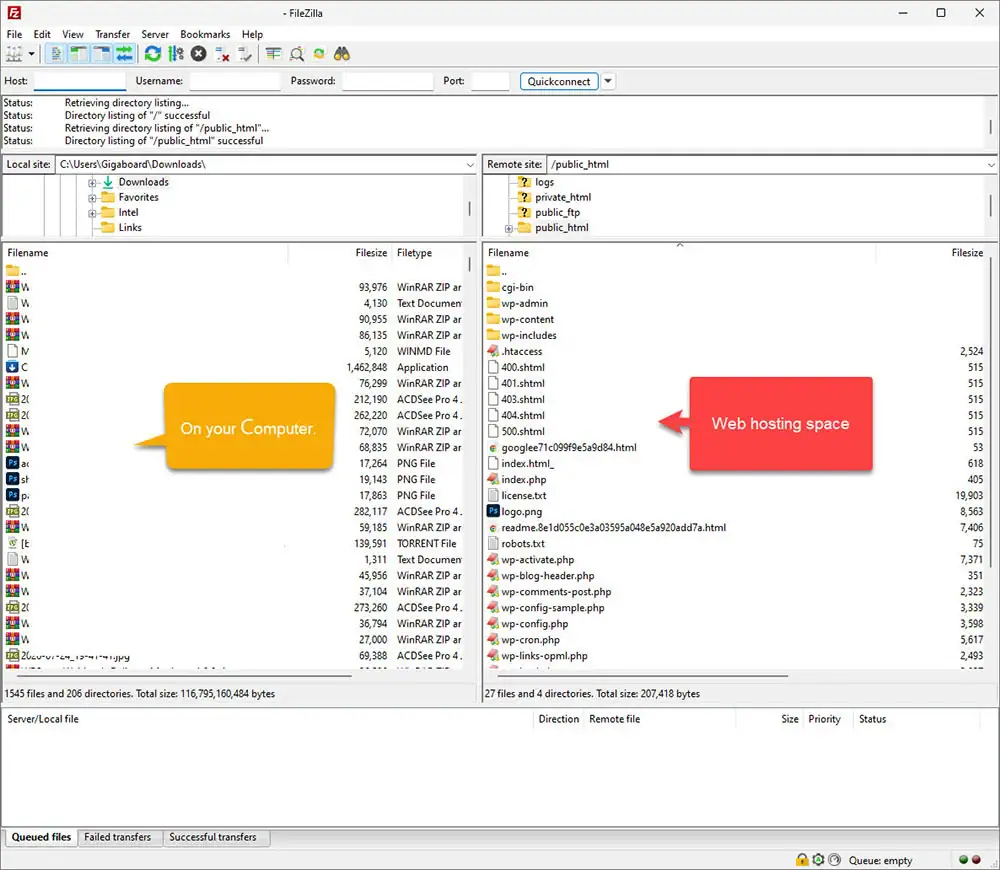The width and height of the screenshot is (1000, 870).
Task: Sort remote files by Filename column
Action: (x=508, y=253)
